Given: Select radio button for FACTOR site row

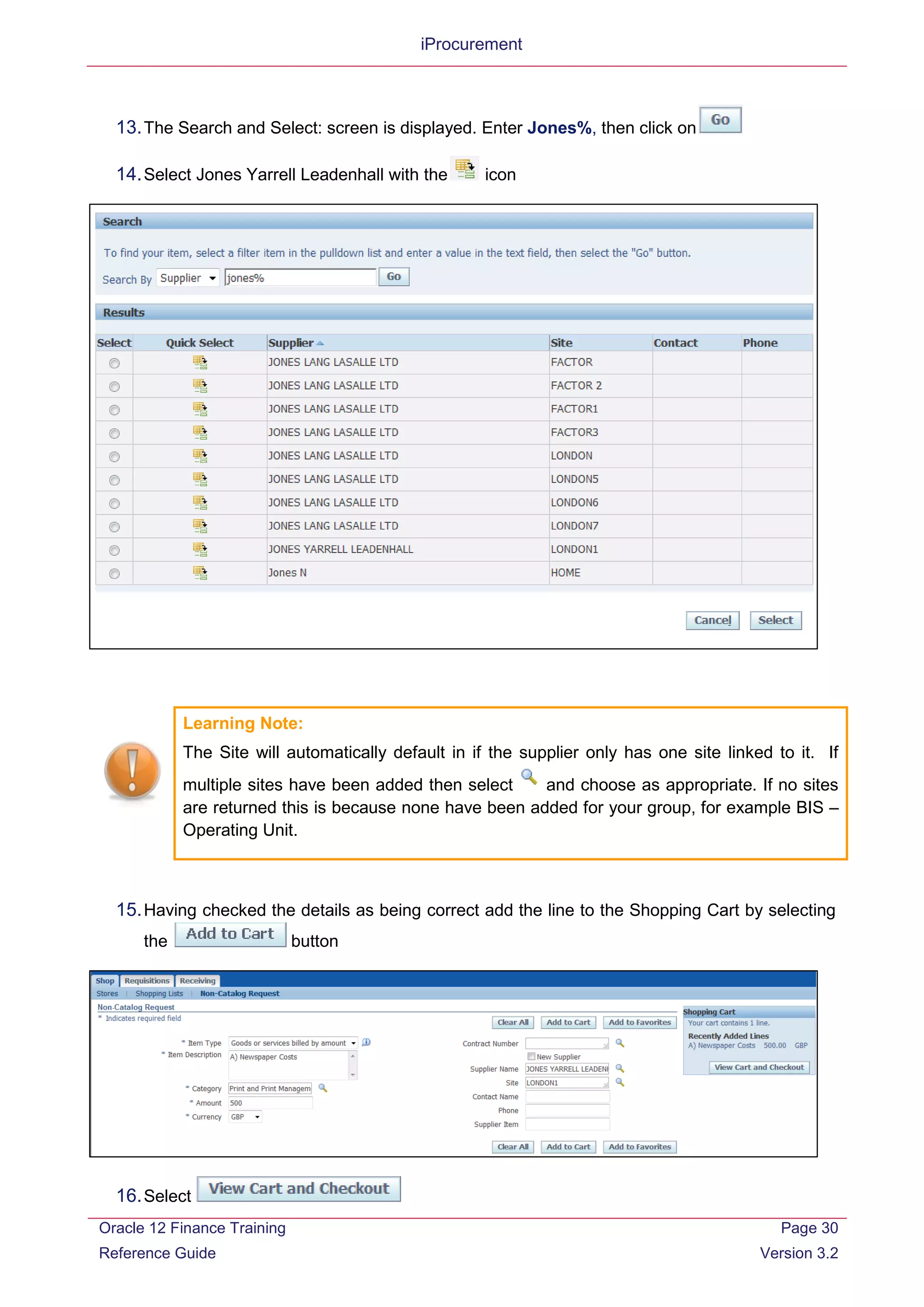Looking at the screenshot, I should click(x=114, y=363).
